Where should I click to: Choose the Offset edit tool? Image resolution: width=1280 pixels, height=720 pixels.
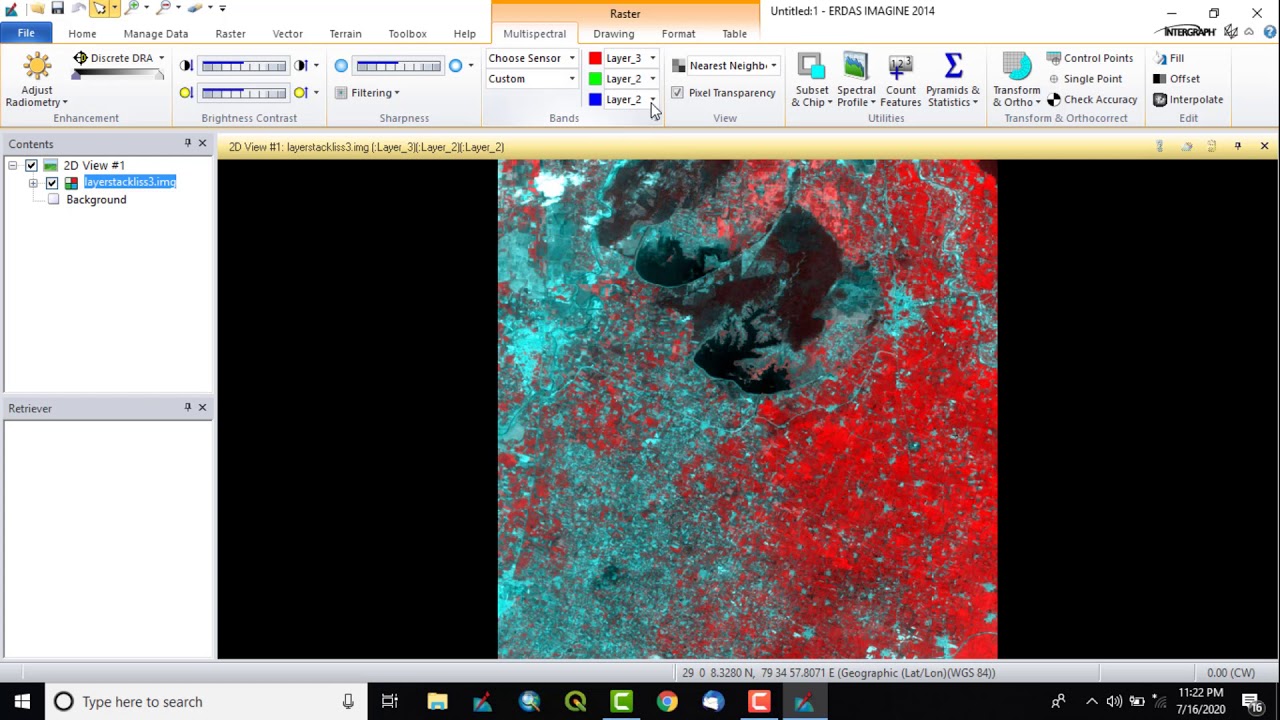click(x=1176, y=79)
